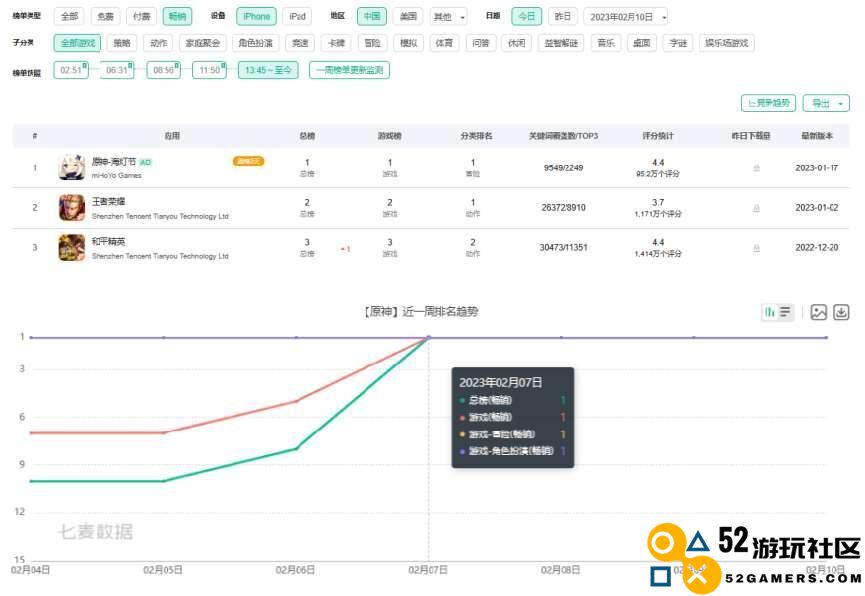Click the chart data point at 02月07日
The width and height of the screenshot is (865, 596).
coord(429,337)
